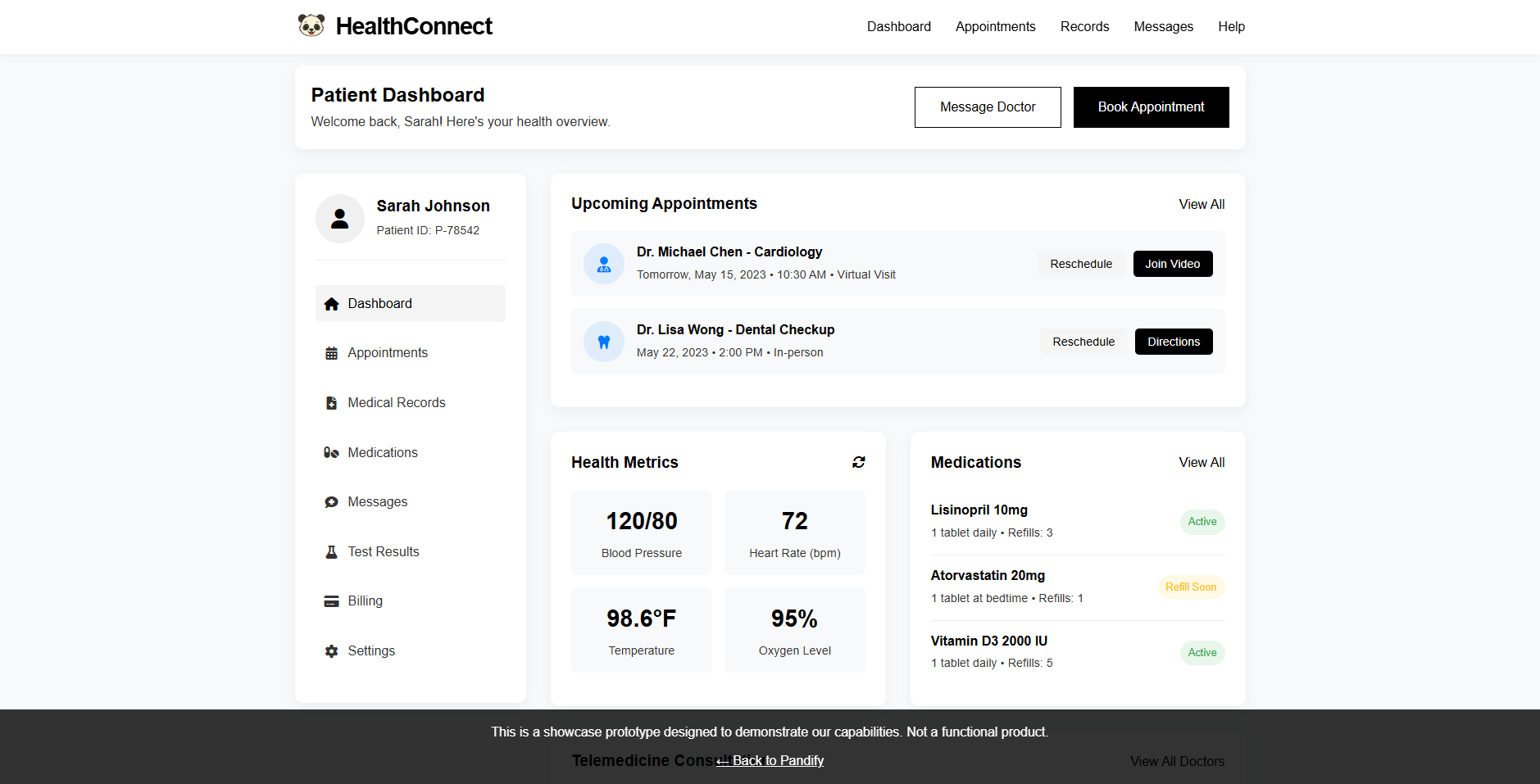Click Sarah Johnson's profile avatar
The height and width of the screenshot is (784, 1540).
point(339,218)
